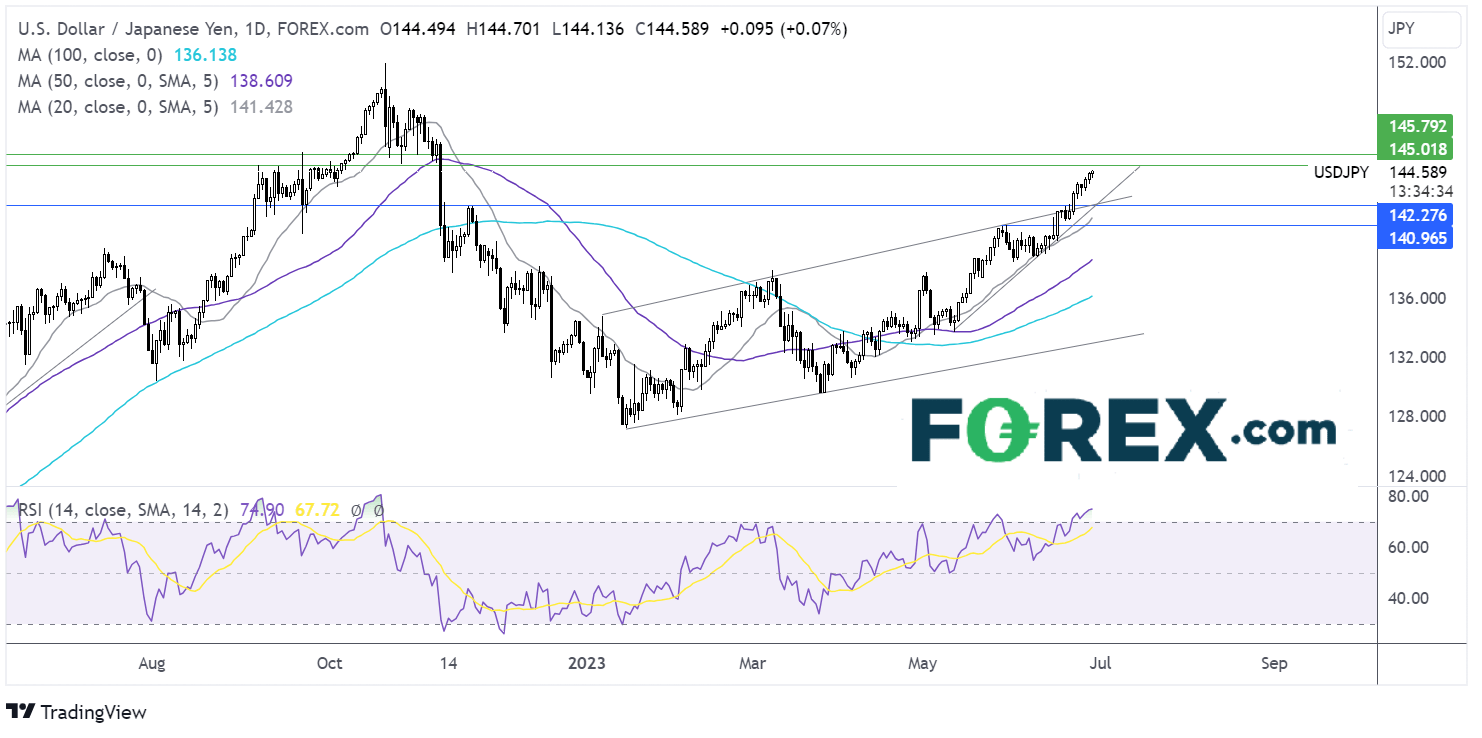Click the Mar date on time axis
This screenshot has width=1482, height=738.
coord(753,663)
